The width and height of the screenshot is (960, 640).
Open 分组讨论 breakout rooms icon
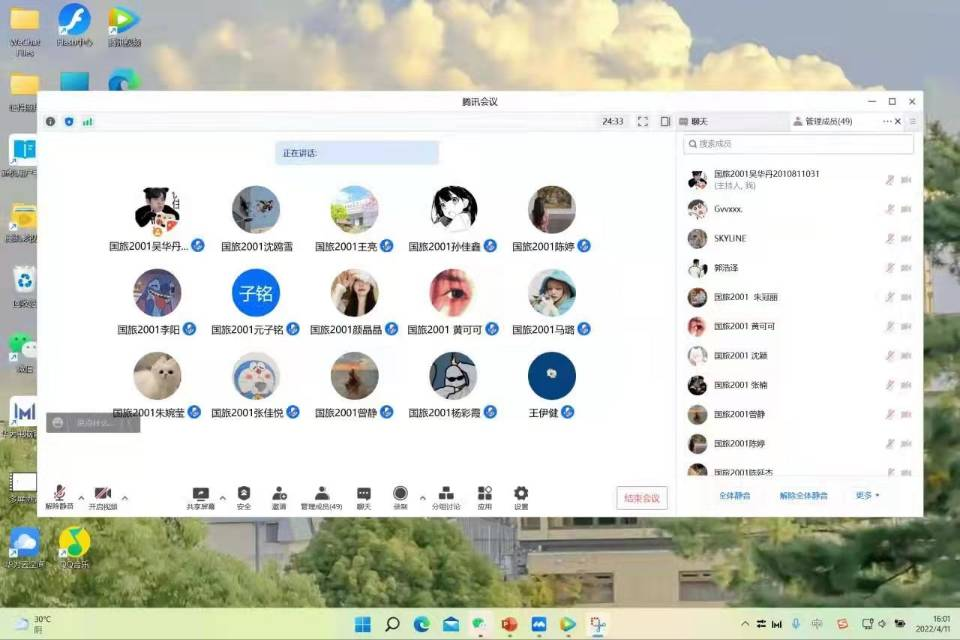(446, 494)
